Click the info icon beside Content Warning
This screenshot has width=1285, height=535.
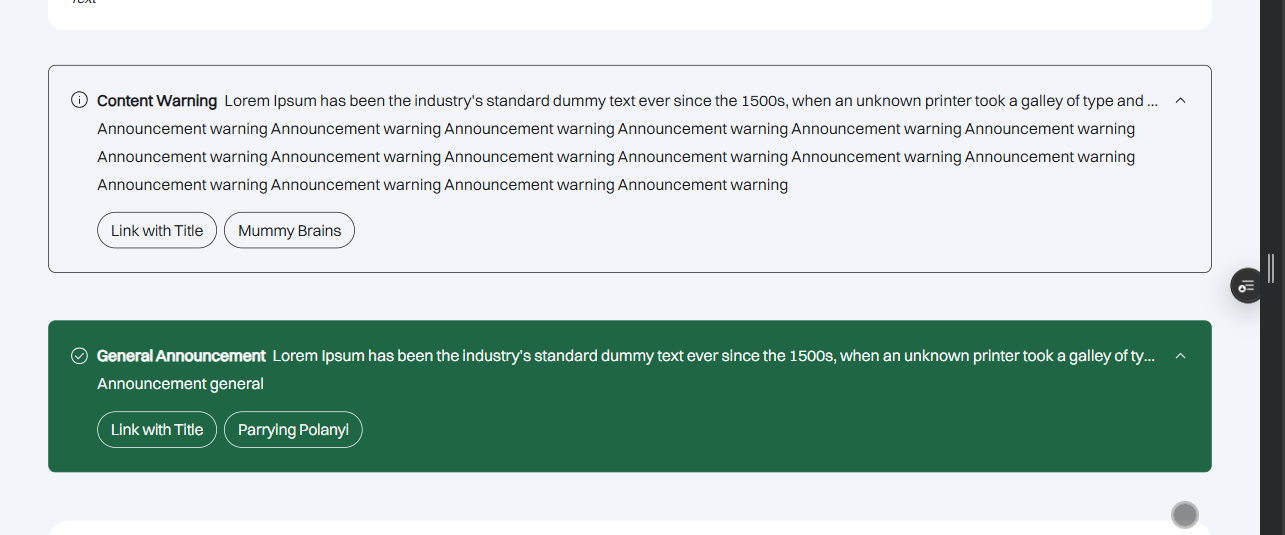coord(80,100)
